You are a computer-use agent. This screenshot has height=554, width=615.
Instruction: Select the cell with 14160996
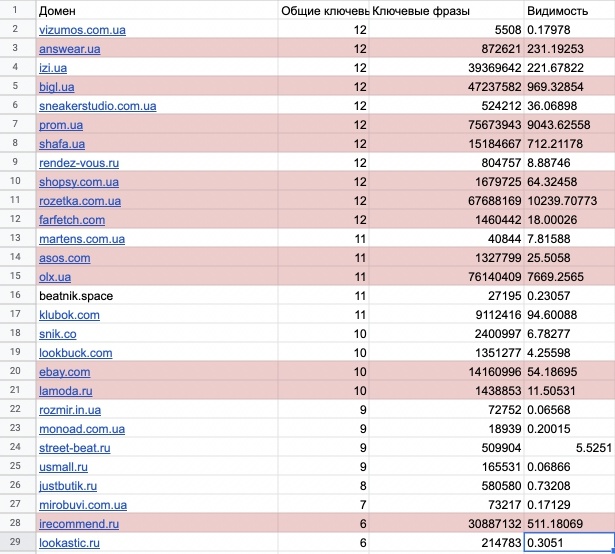click(446, 372)
